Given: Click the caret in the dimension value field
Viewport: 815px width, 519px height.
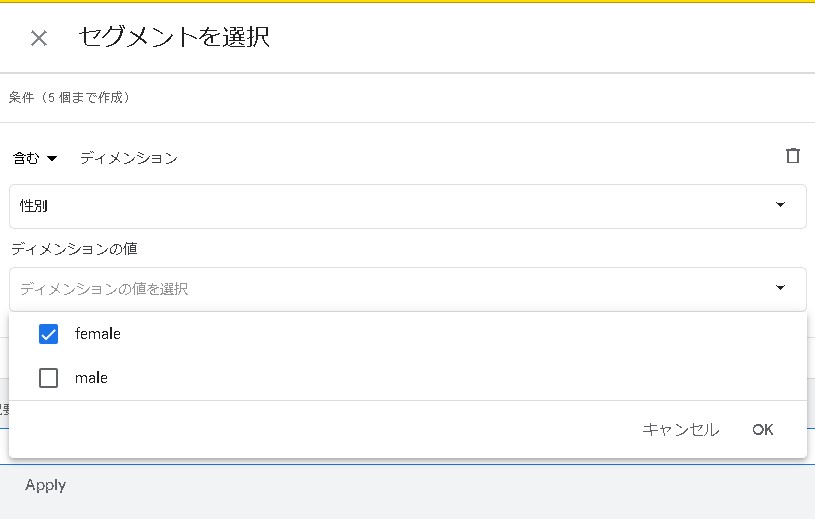Looking at the screenshot, I should 780,288.
